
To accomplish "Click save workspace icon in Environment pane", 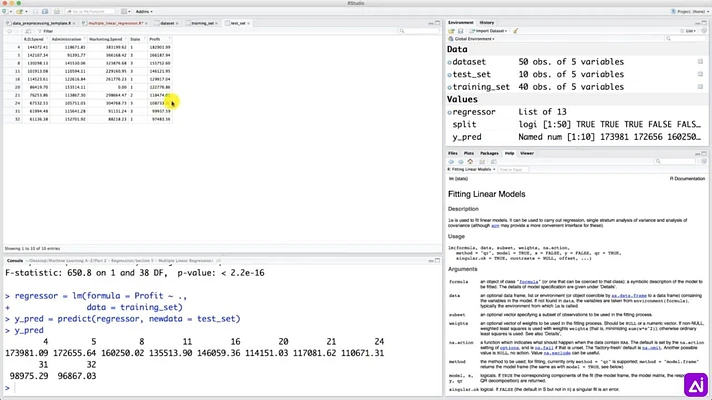I will 460,31.
